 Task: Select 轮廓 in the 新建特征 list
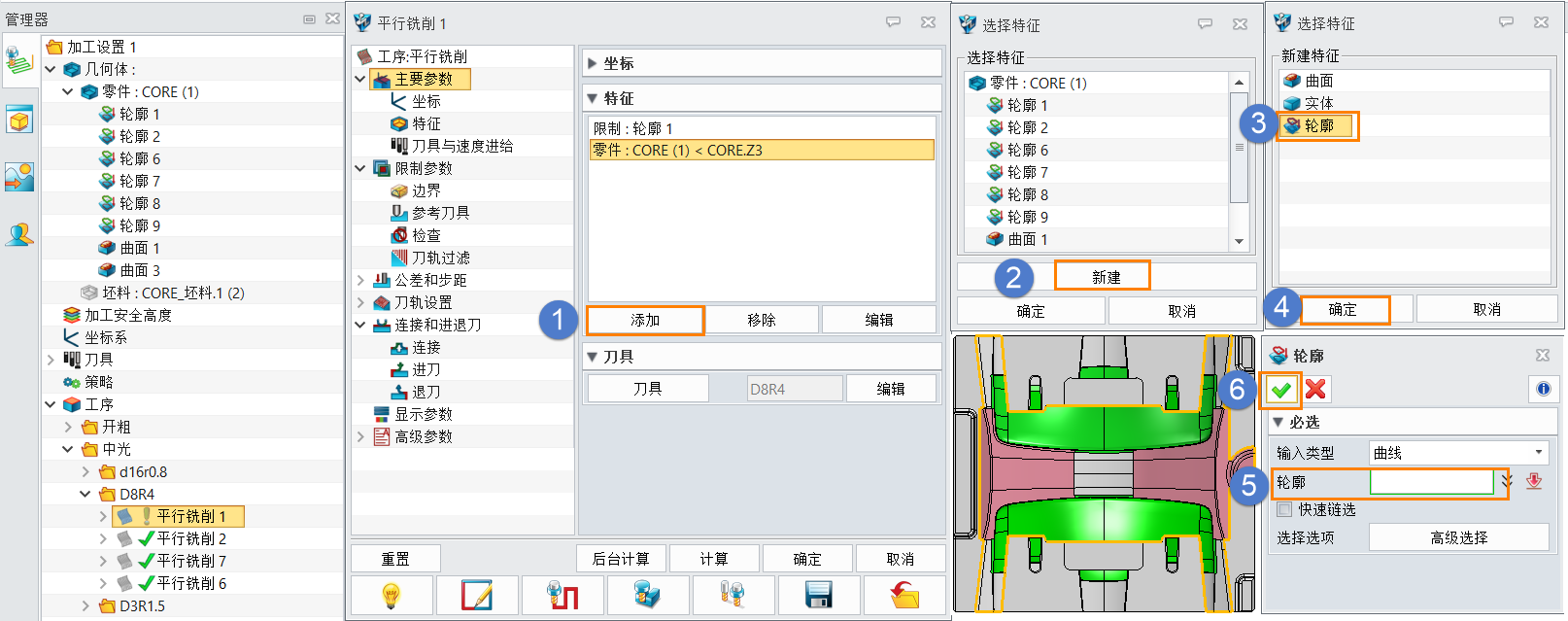pyautogui.click(x=1318, y=125)
